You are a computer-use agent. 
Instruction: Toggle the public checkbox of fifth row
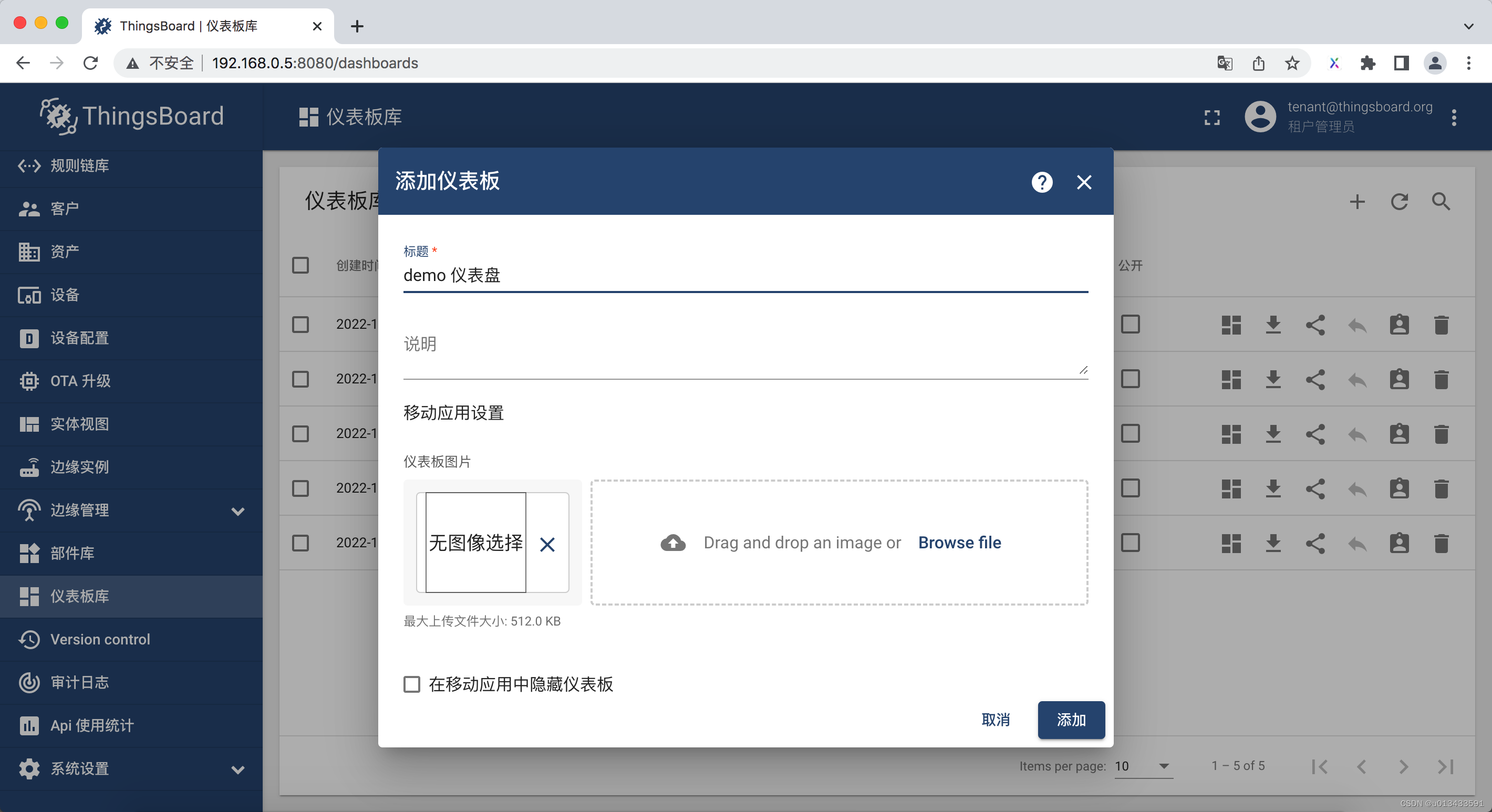[1130, 543]
